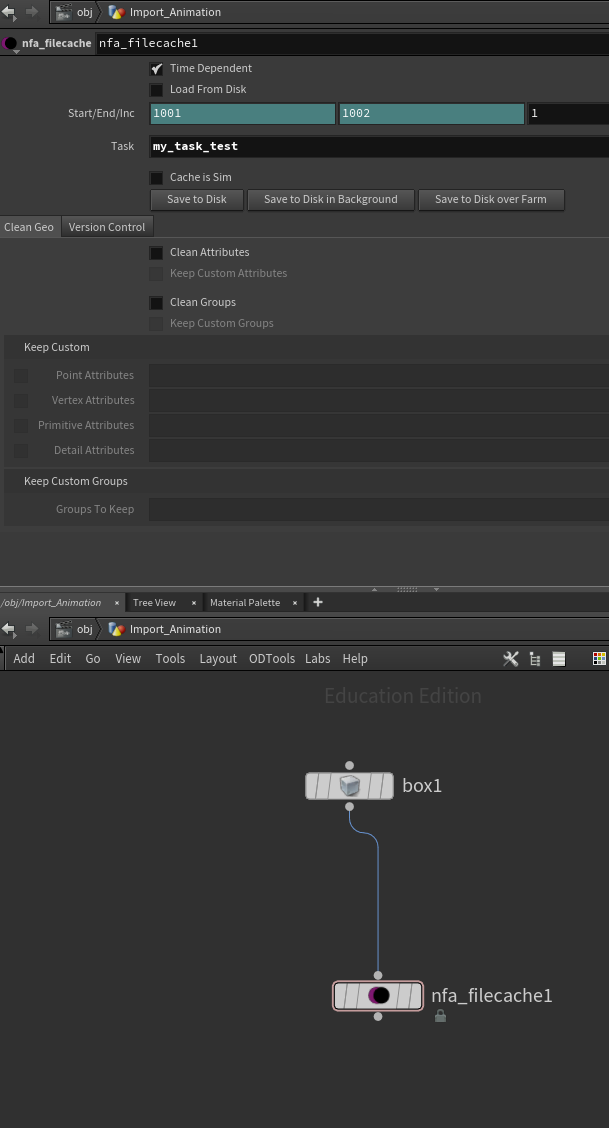Click nfa_filecache operator type icon

10,43
